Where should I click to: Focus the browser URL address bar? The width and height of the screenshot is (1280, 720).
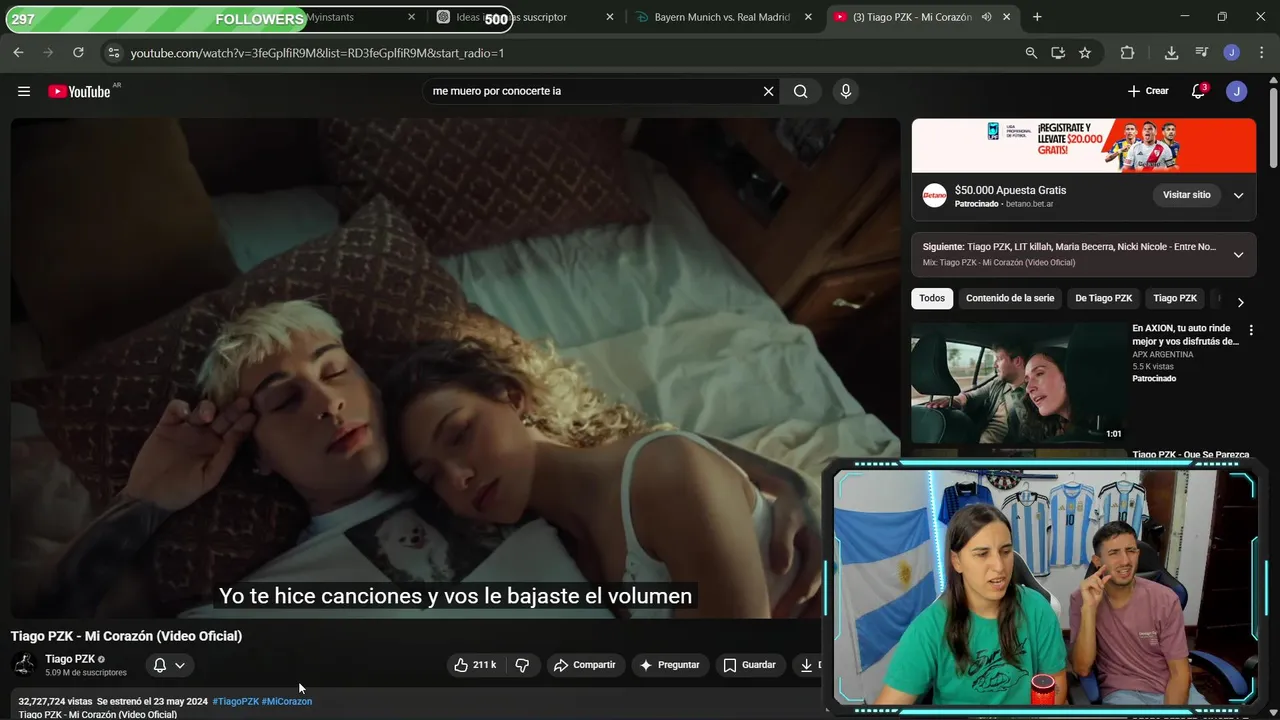point(570,53)
